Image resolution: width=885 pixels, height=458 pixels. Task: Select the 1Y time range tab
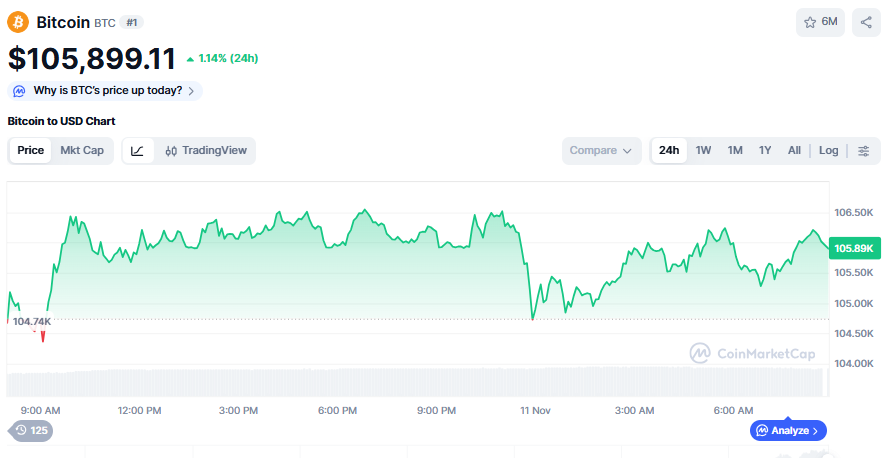point(765,151)
